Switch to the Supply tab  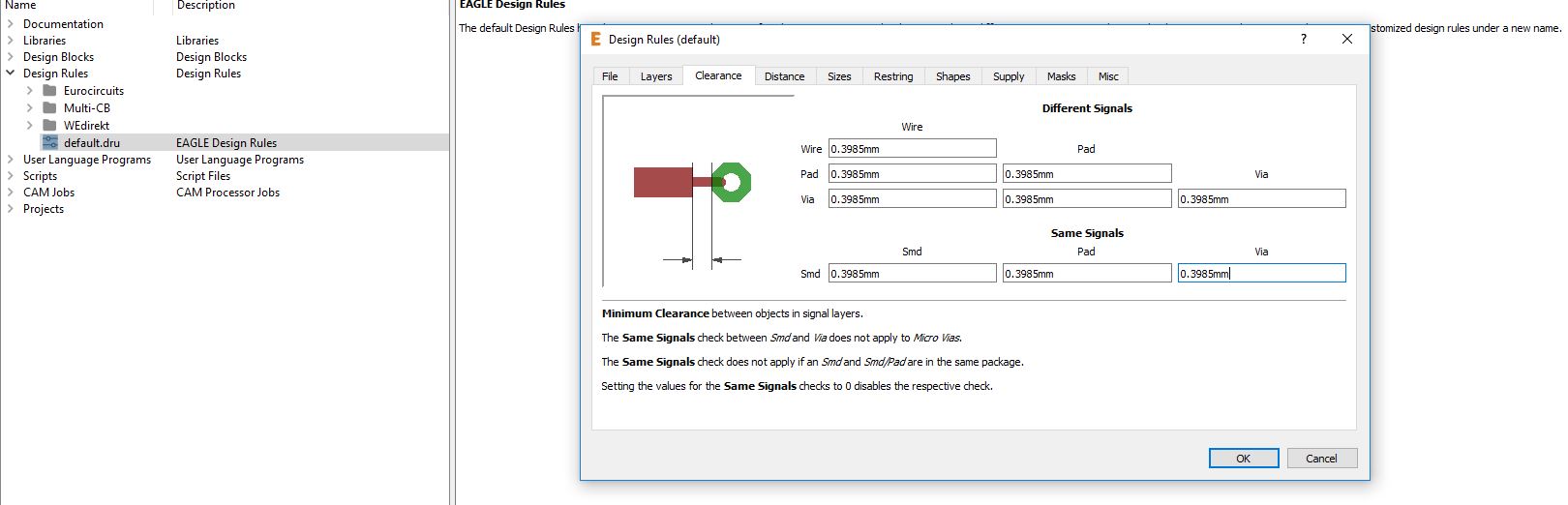click(1009, 76)
